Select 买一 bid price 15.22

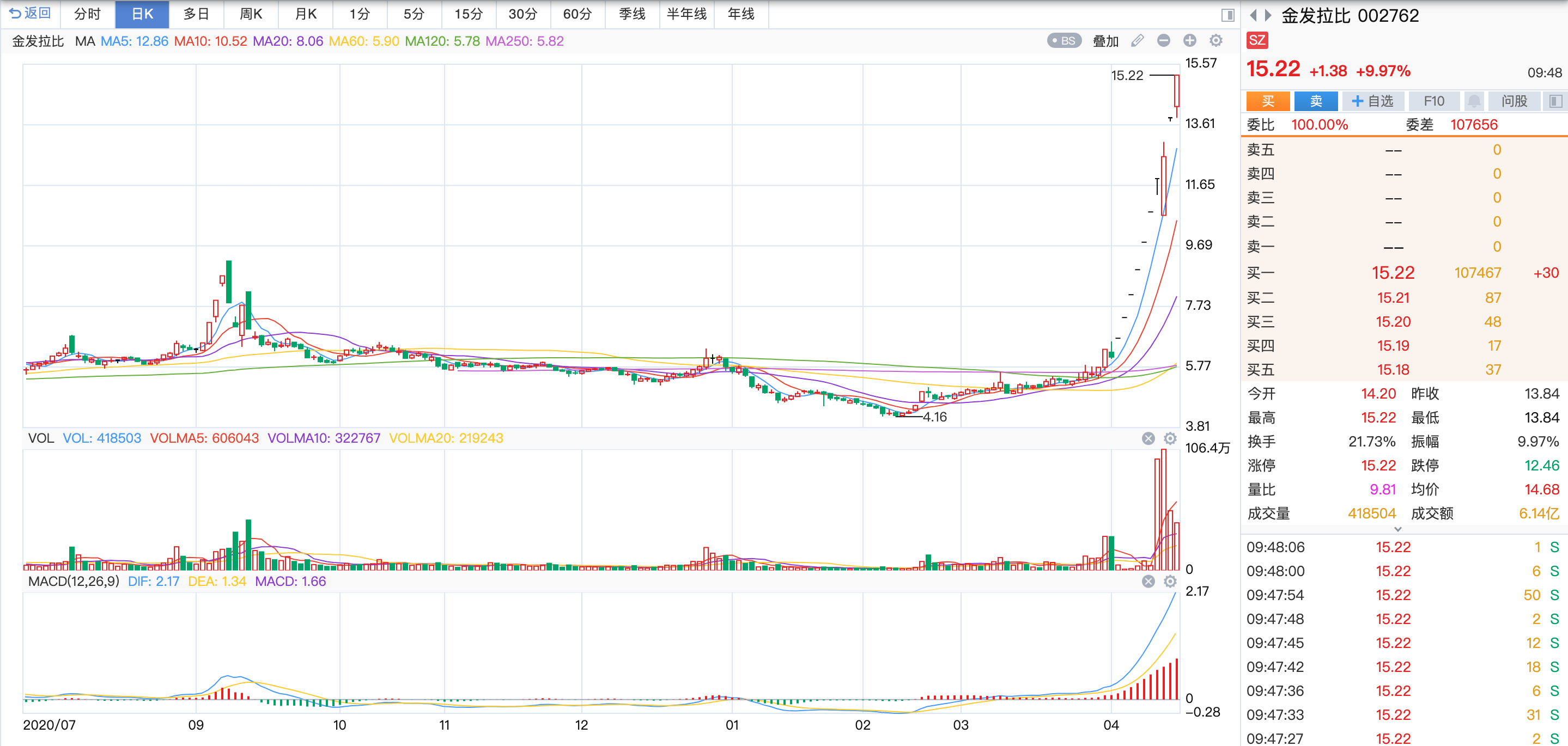pos(1393,273)
